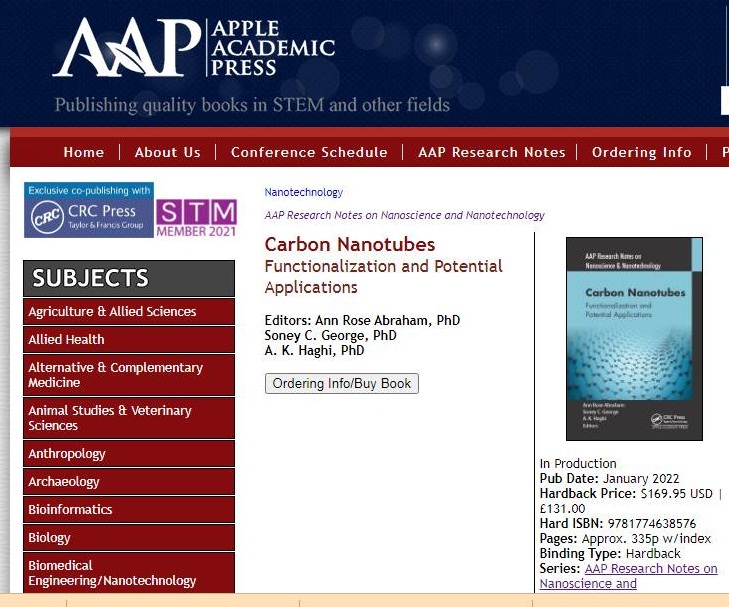Open Alternative & Complementary Medicine subject
This screenshot has height=607, width=729.
pyautogui.click(x=129, y=375)
